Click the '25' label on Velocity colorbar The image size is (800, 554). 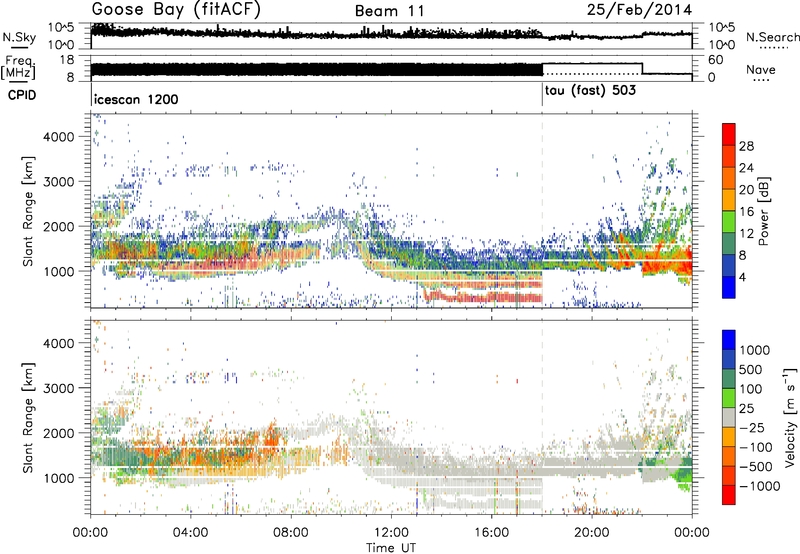click(746, 408)
